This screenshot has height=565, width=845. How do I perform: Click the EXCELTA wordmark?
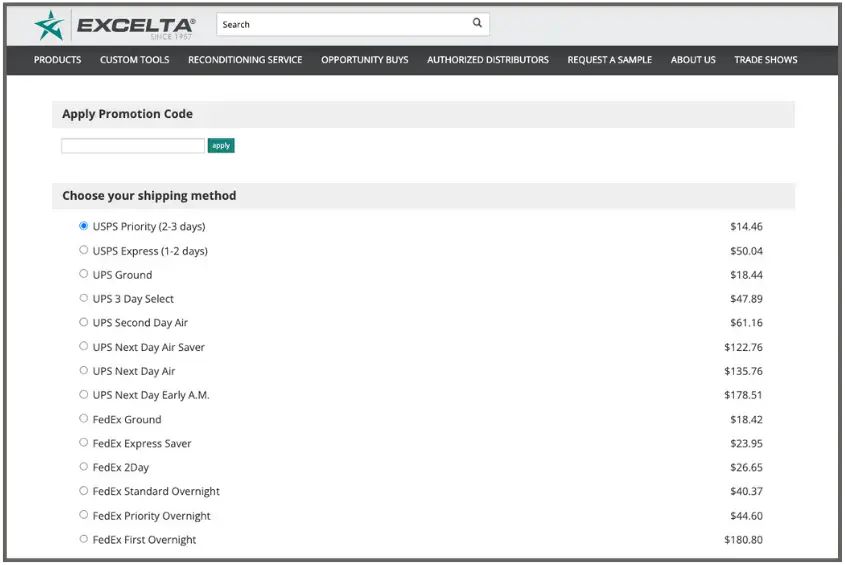point(136,26)
